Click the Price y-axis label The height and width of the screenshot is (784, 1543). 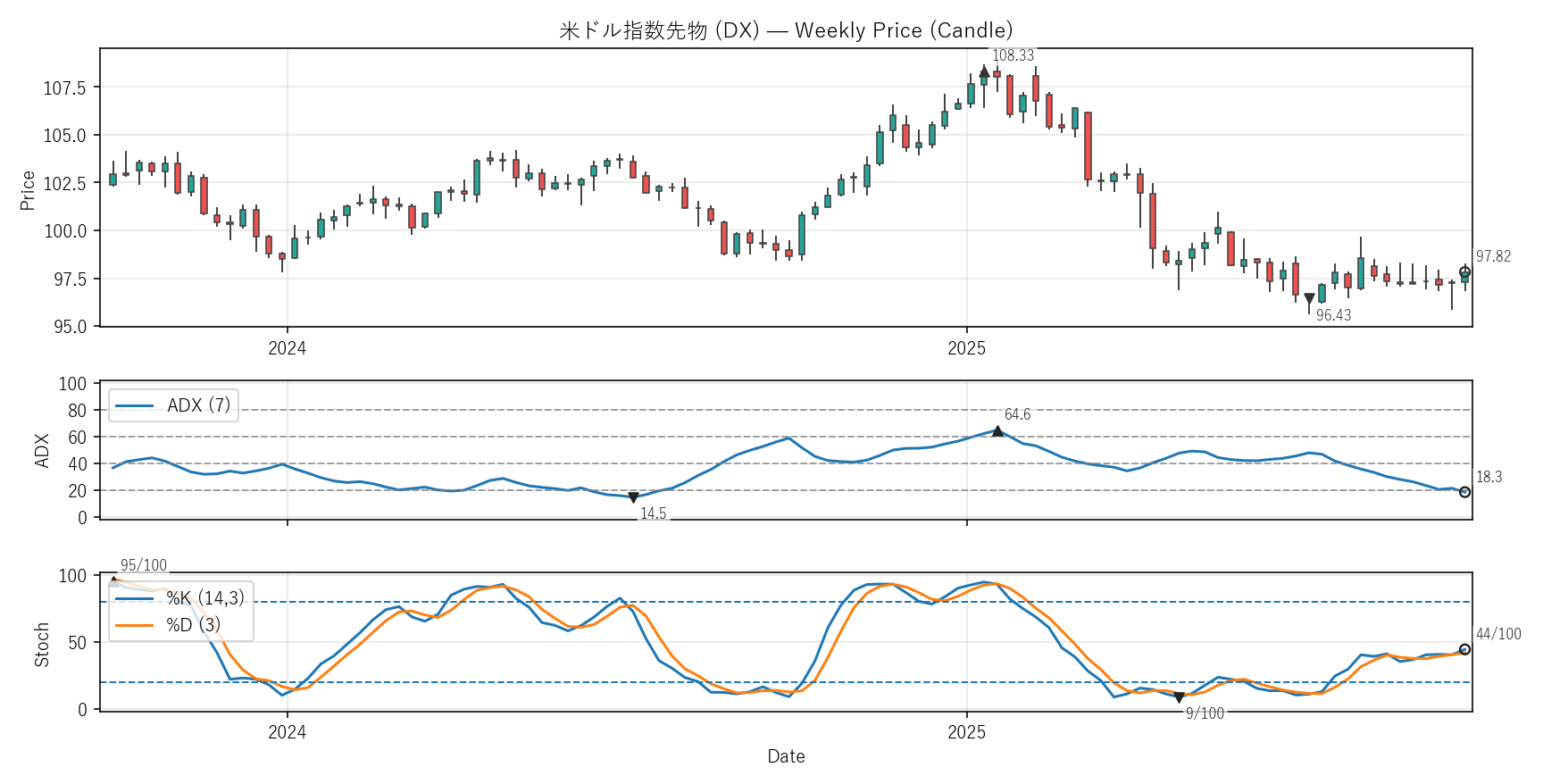pos(28,190)
